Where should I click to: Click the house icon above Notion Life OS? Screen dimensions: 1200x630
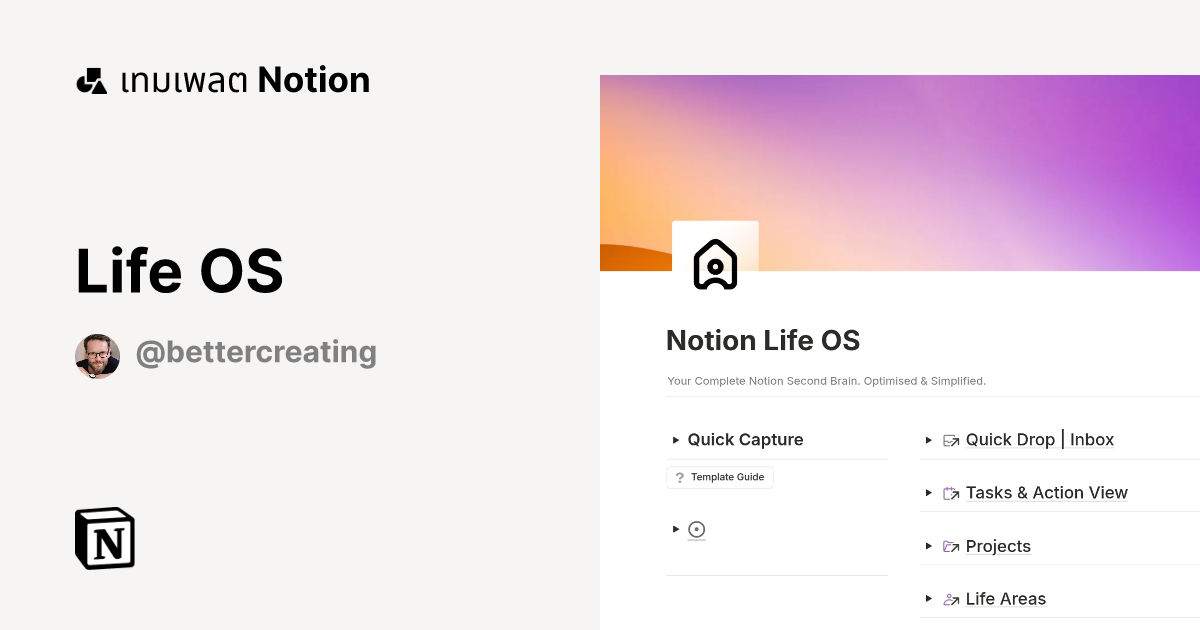(x=715, y=264)
